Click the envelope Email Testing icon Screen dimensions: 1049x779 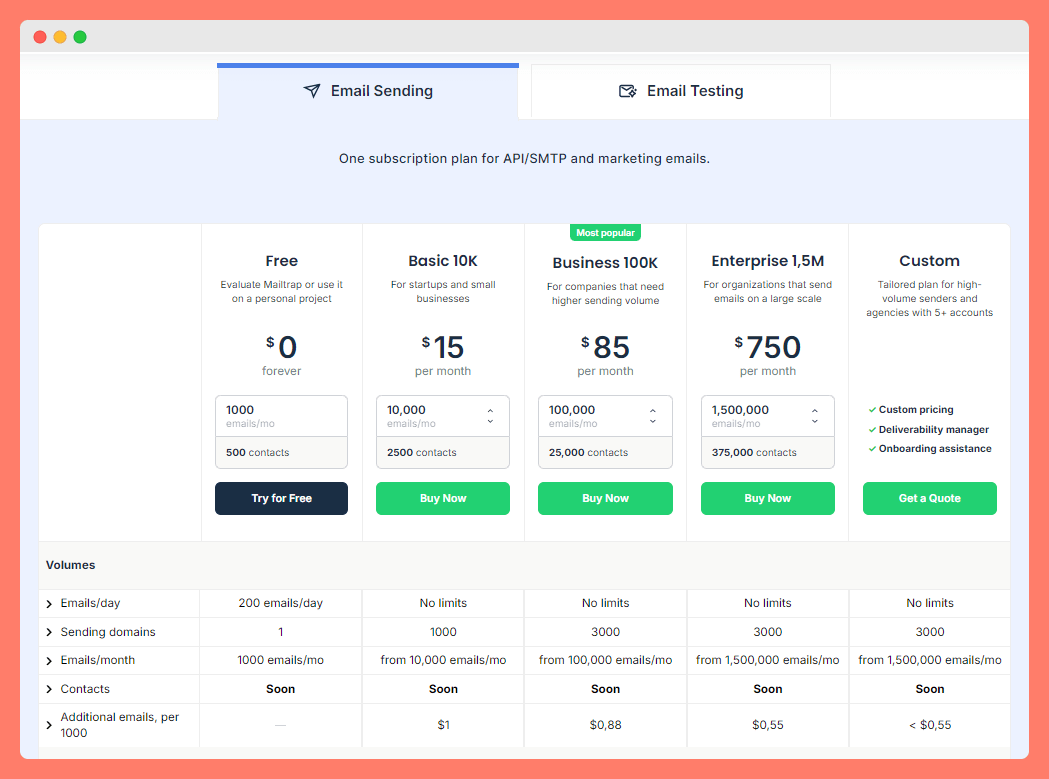(628, 91)
